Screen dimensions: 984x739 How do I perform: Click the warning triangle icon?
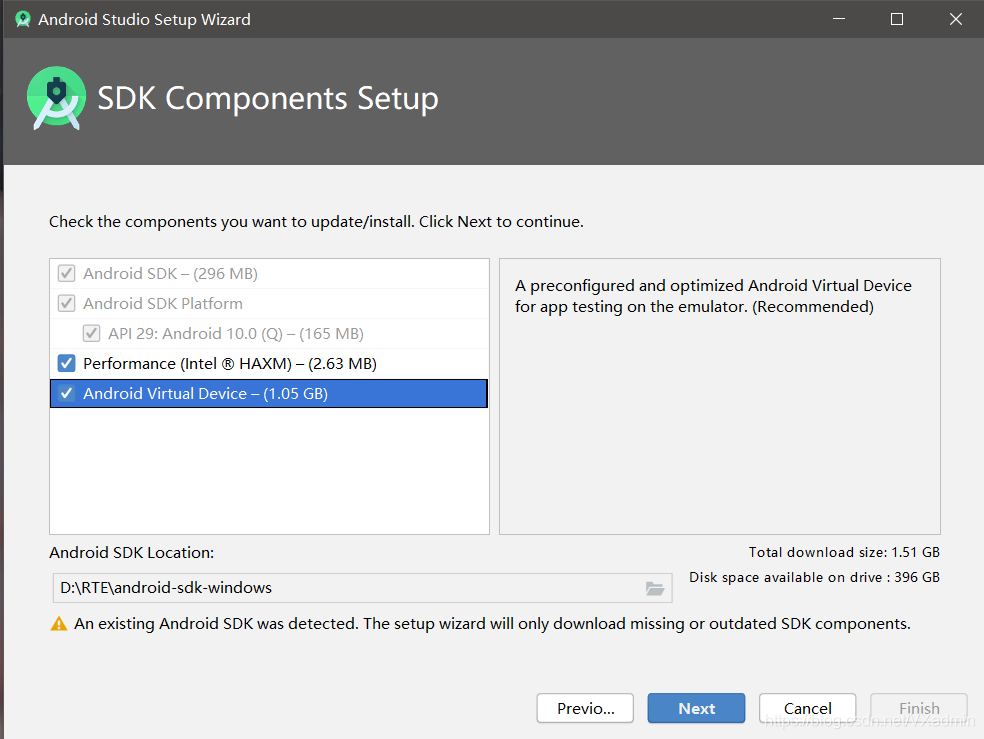click(x=59, y=624)
